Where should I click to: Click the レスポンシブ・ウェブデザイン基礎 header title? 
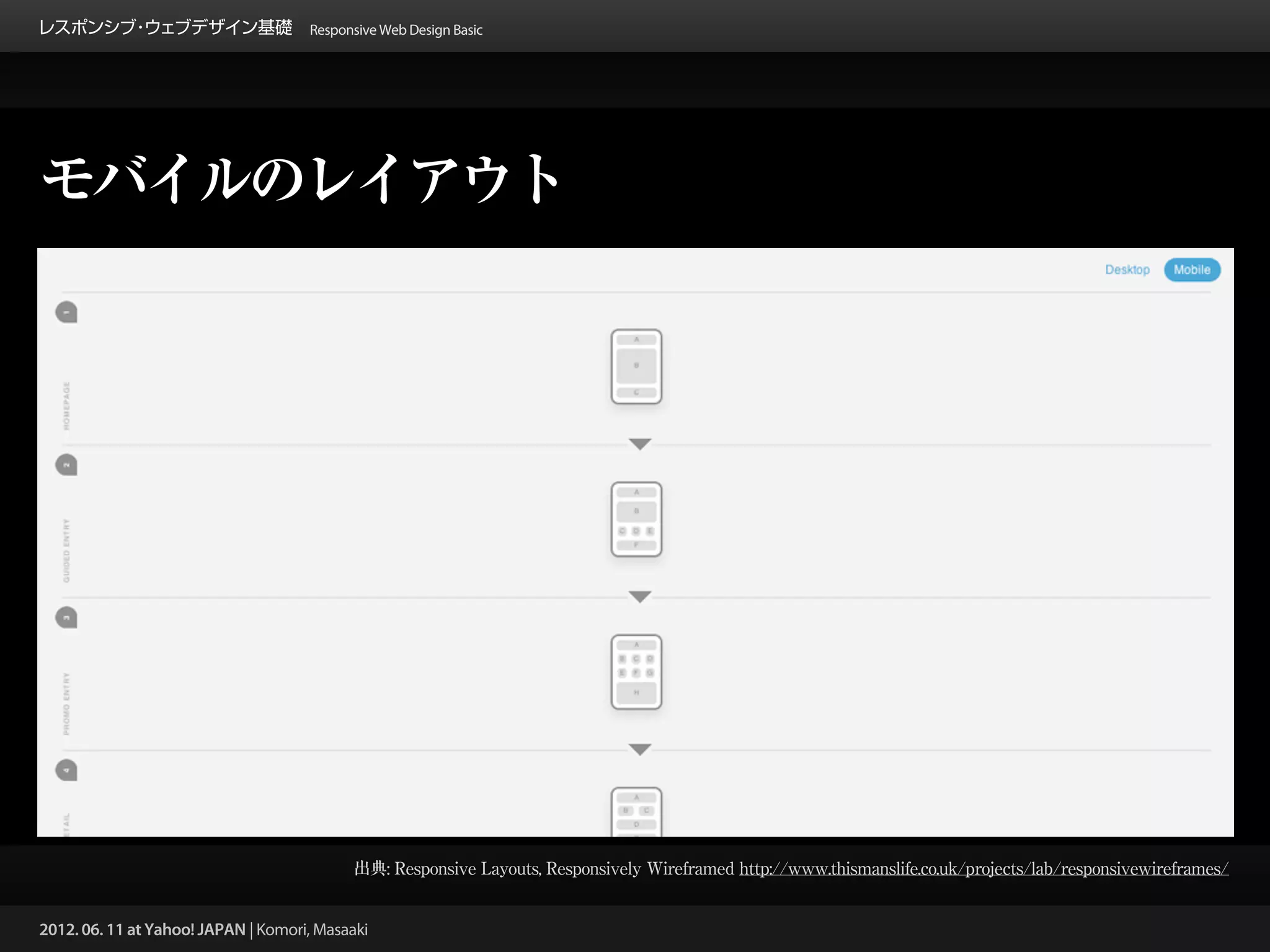pos(165,28)
